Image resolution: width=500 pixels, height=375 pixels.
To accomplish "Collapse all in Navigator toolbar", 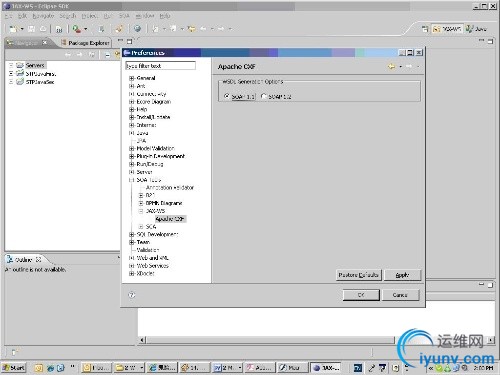I will coord(107,55).
